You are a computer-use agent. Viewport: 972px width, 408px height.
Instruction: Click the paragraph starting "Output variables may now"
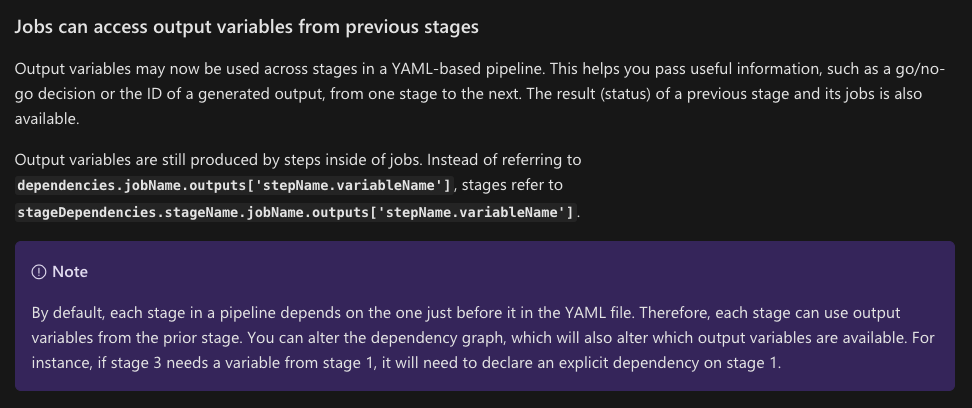[x=480, y=94]
